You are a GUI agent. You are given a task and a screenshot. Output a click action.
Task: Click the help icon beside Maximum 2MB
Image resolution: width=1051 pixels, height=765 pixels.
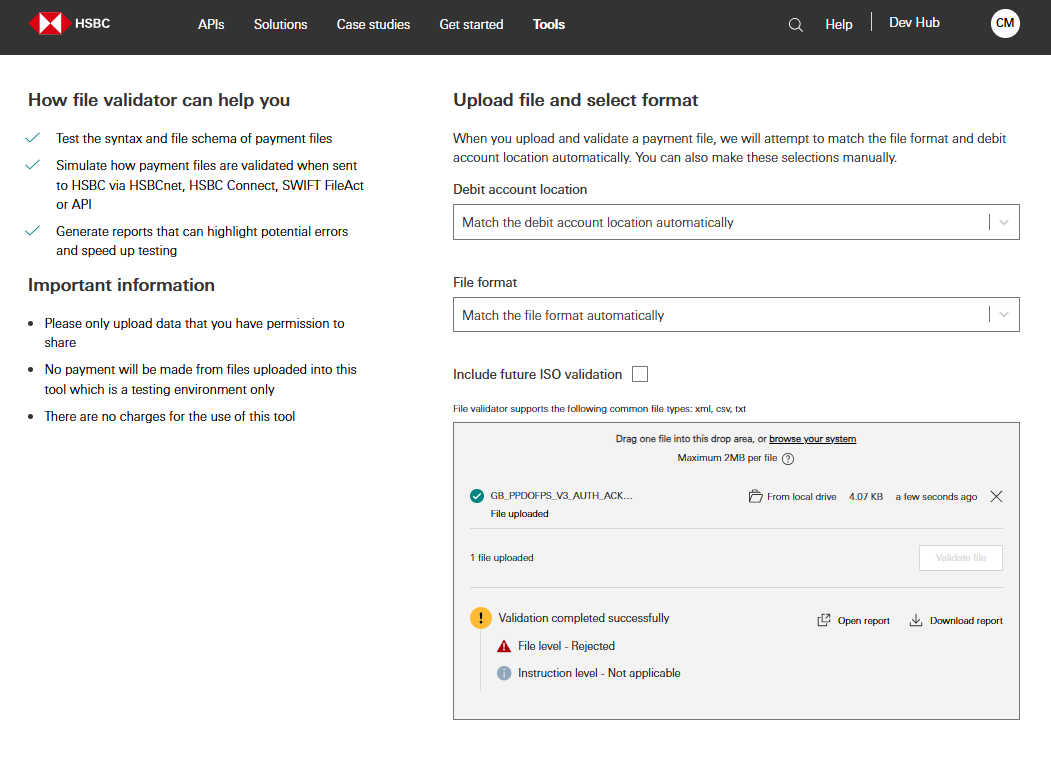(x=788, y=459)
